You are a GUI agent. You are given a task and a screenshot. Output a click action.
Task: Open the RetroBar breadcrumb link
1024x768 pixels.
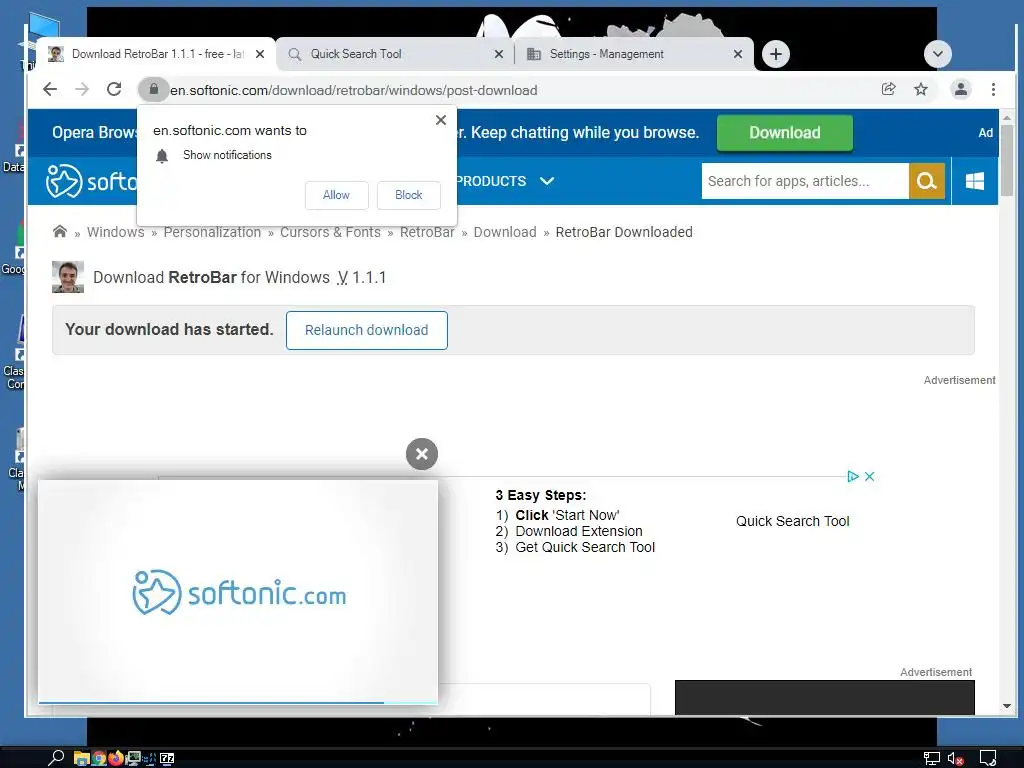[427, 232]
